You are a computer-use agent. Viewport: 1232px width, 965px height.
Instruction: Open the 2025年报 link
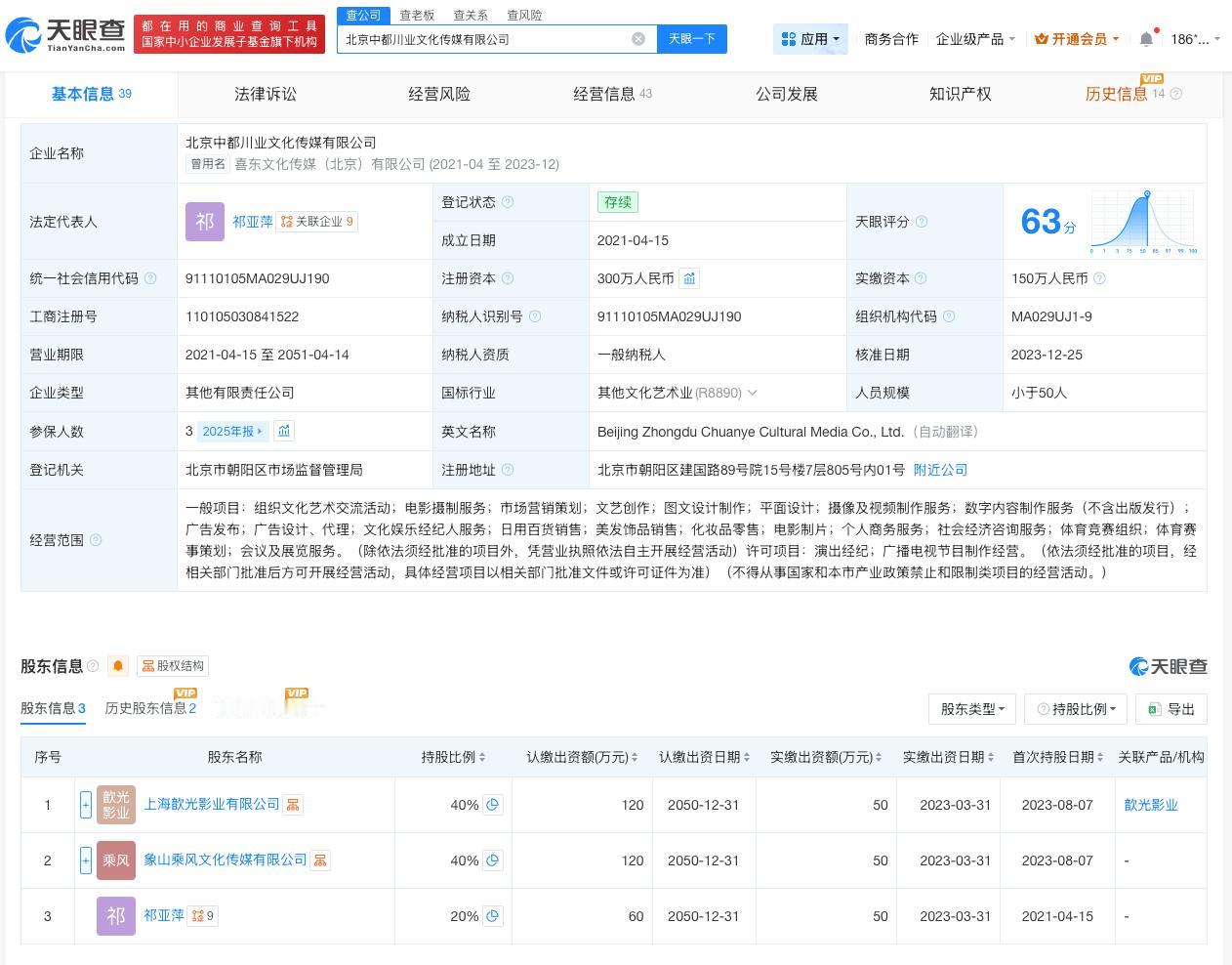232,431
